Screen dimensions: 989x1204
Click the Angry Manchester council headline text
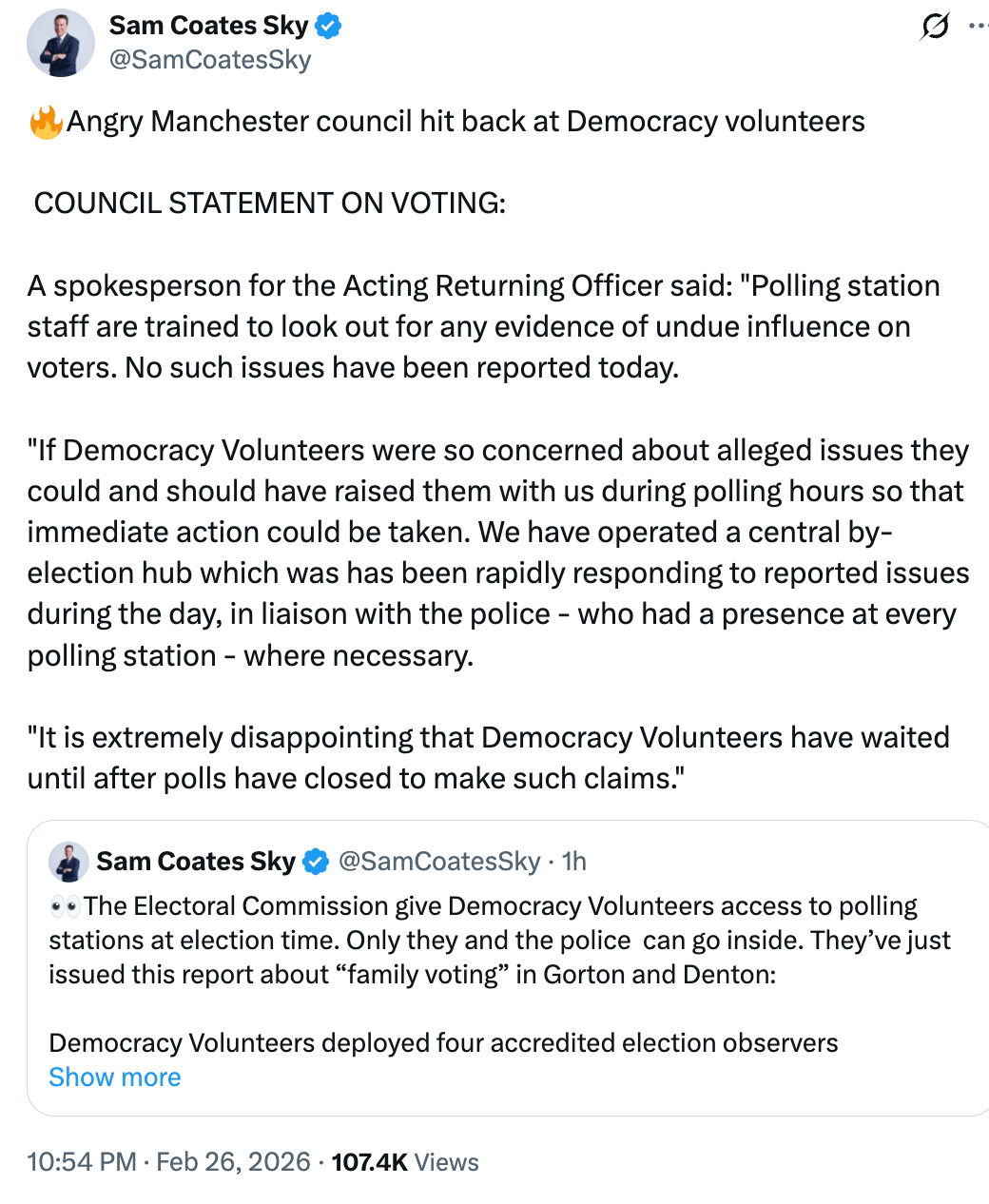click(466, 122)
